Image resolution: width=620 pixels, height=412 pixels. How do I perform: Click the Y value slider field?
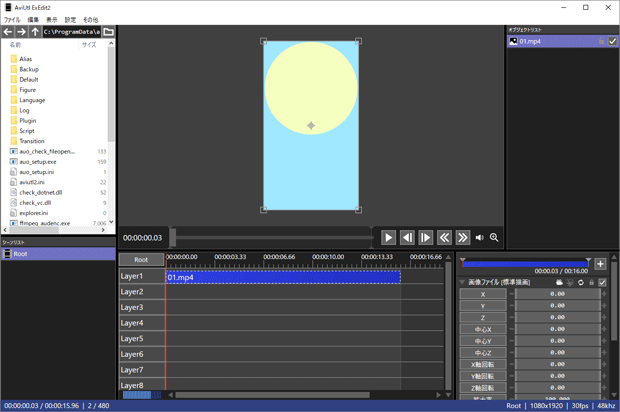(x=558, y=306)
